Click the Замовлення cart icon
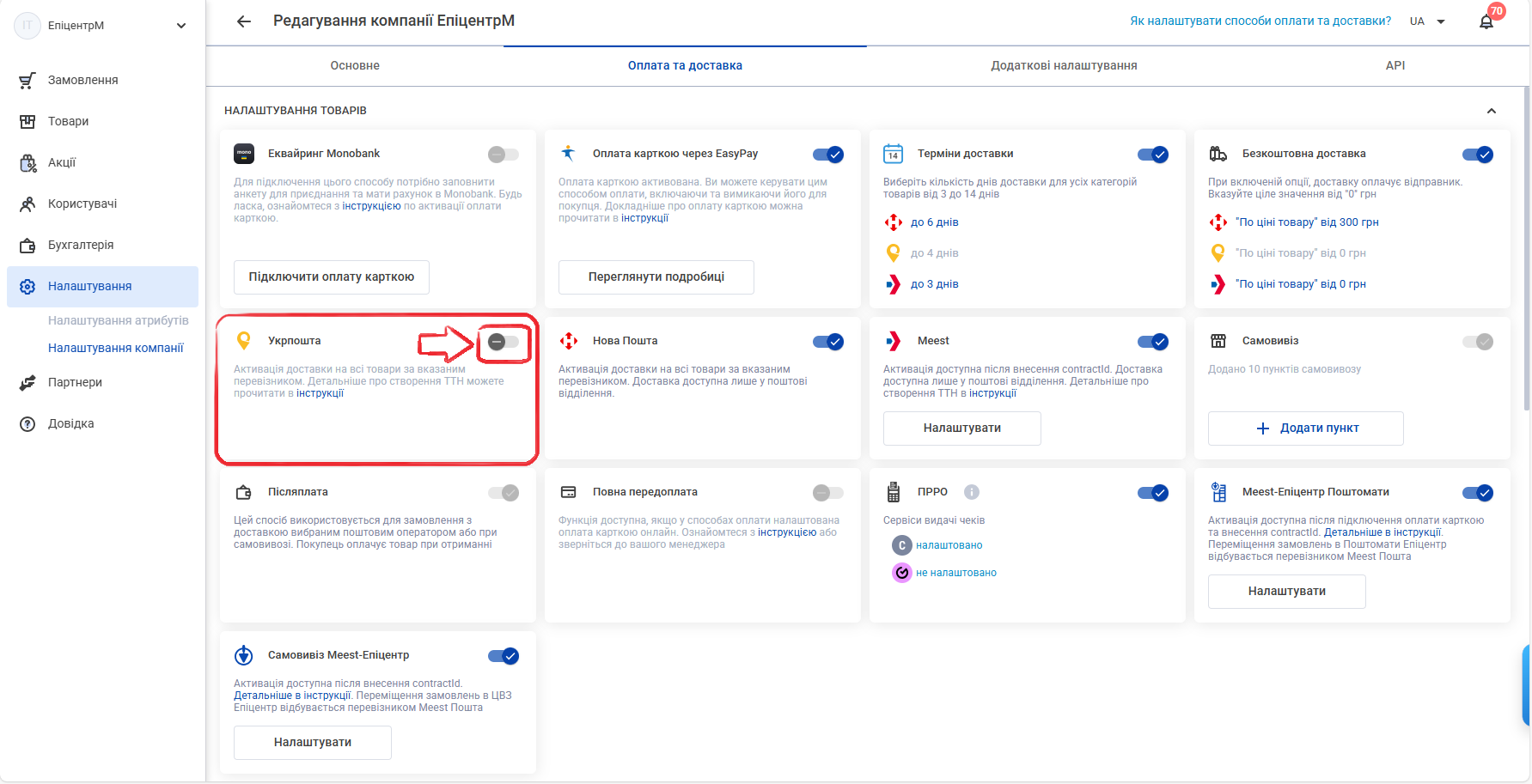The image size is (1532, 784). click(27, 80)
